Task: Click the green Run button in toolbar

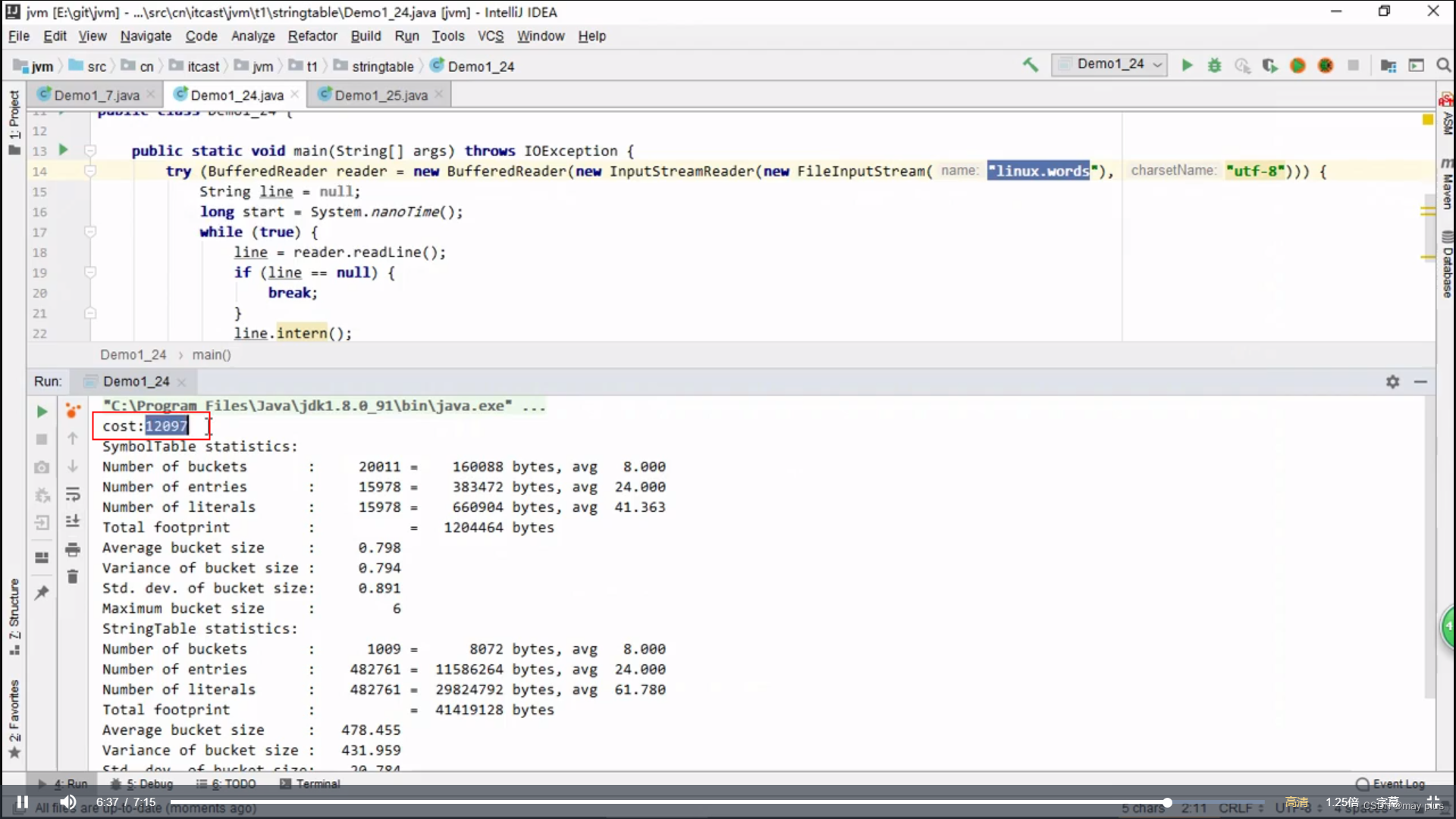Action: coord(1187,66)
